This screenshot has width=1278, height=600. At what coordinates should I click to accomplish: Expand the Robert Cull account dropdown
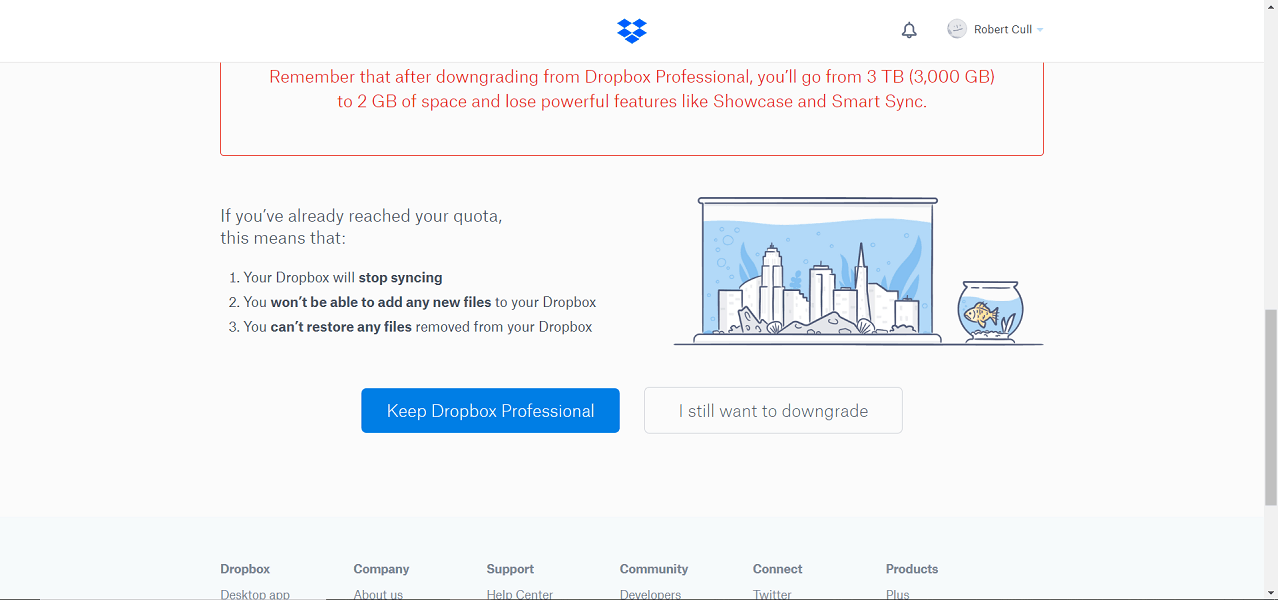click(1039, 29)
